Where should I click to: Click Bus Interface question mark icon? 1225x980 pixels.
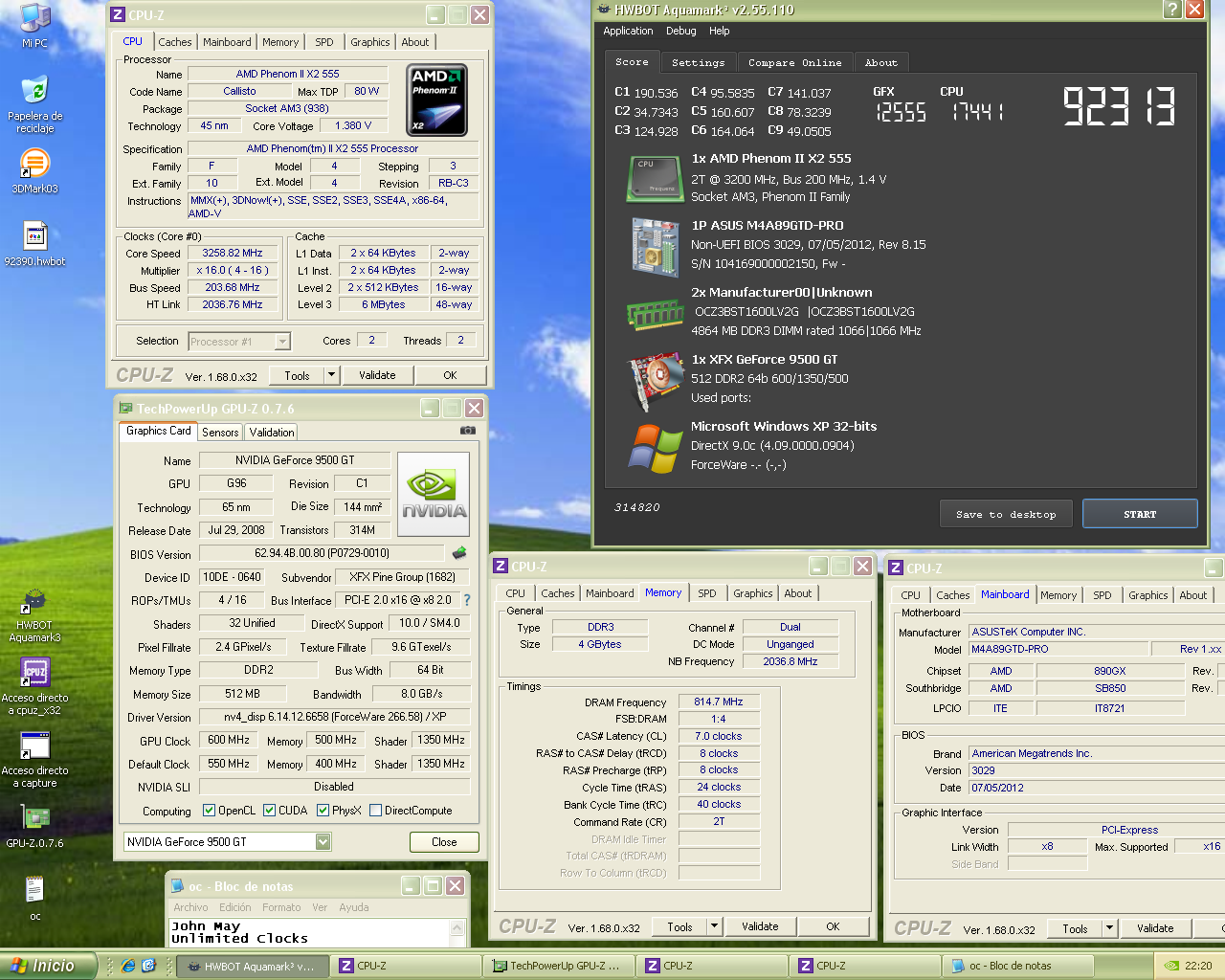tap(467, 600)
